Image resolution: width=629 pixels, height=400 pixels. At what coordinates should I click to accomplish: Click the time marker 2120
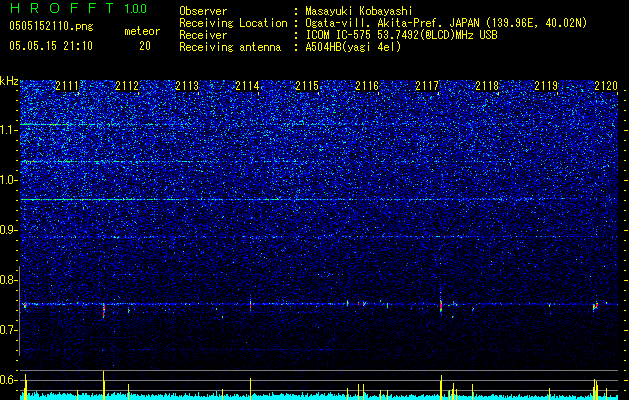(x=606, y=86)
